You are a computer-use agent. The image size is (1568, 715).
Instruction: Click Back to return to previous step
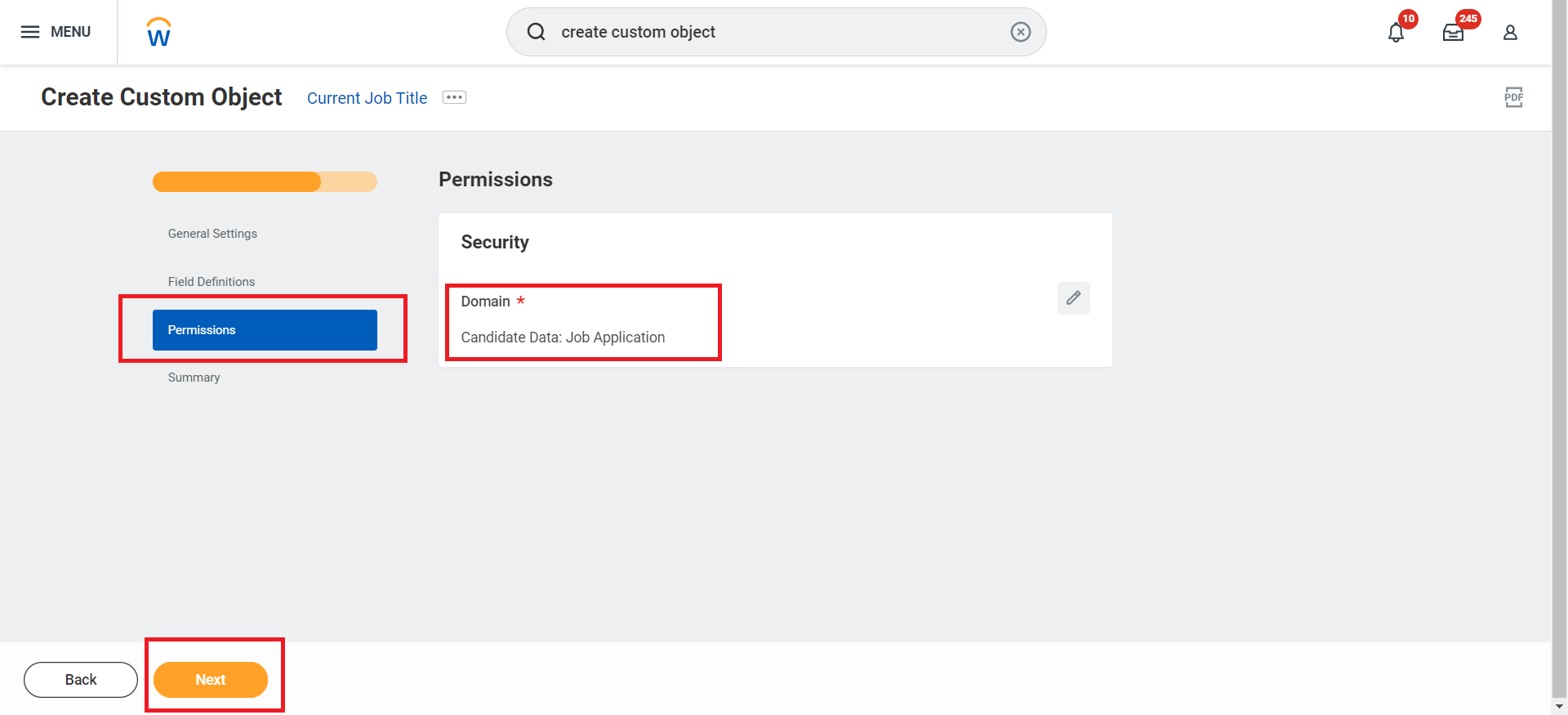80,679
